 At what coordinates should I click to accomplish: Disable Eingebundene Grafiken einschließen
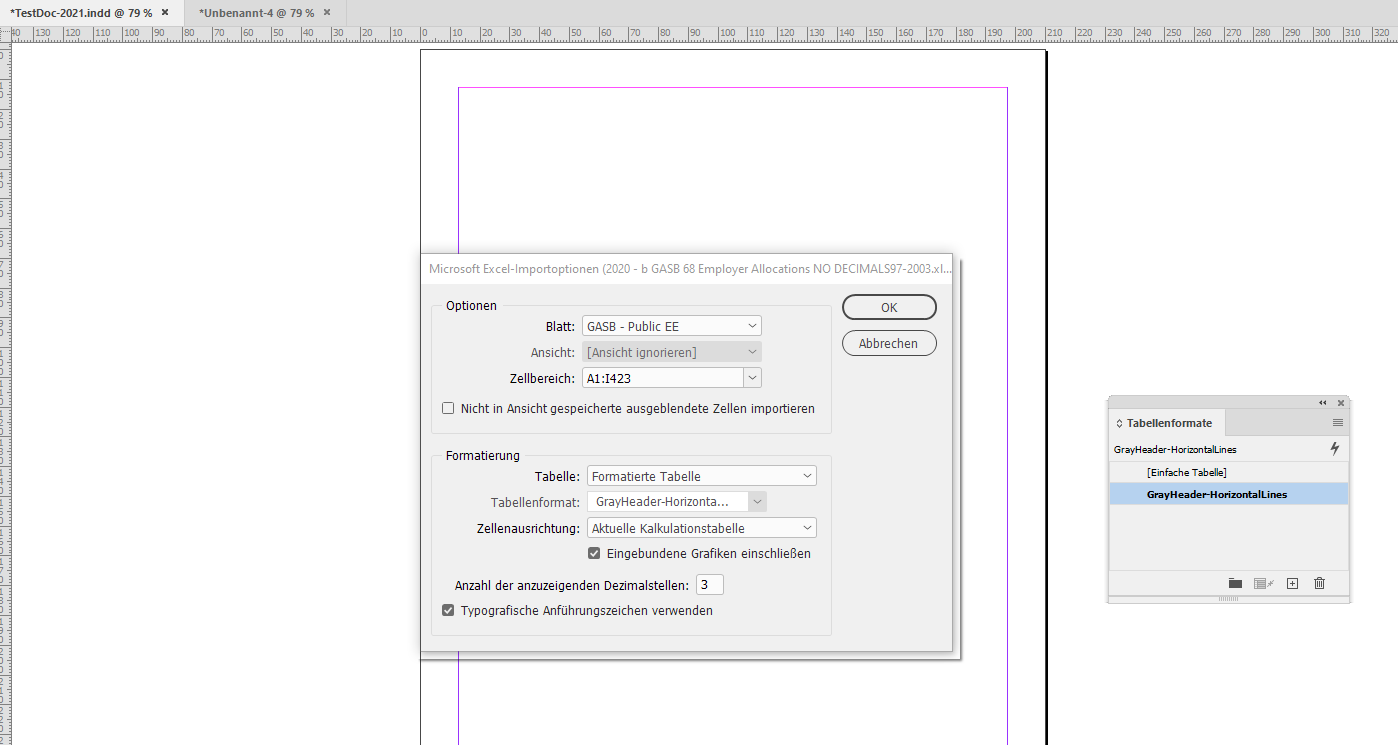coord(594,552)
